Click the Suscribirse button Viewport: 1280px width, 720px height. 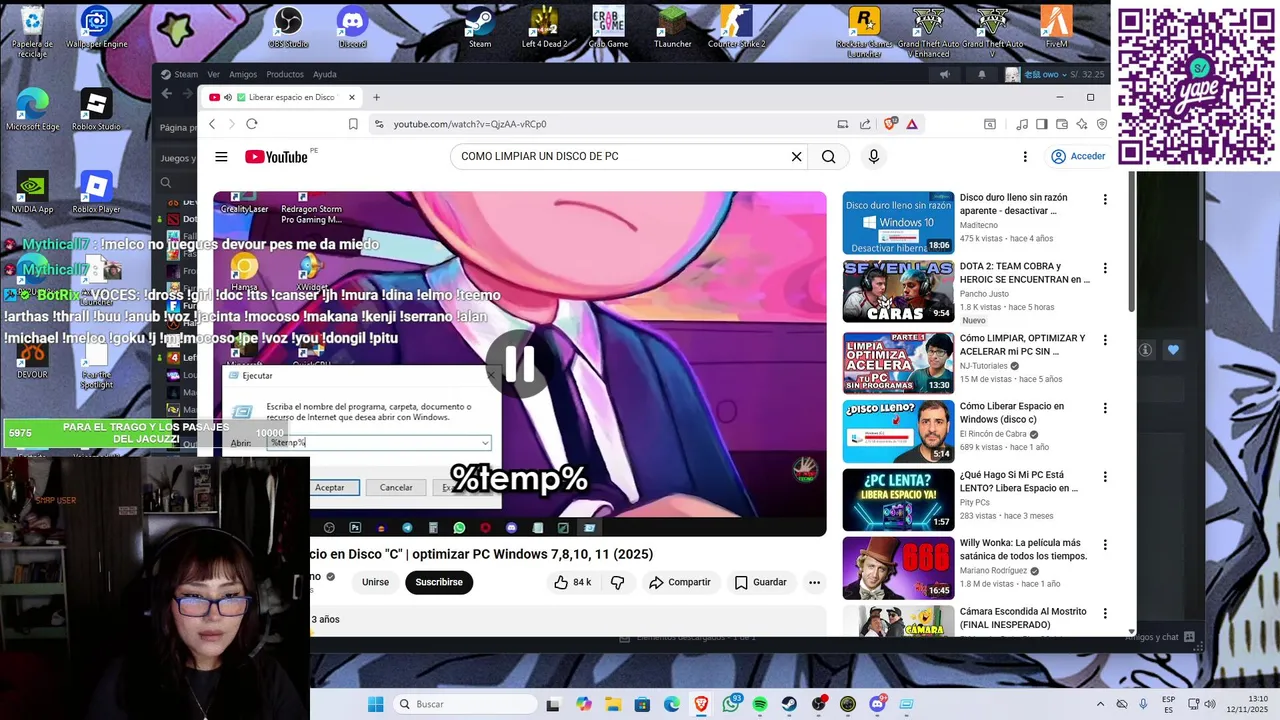(x=439, y=582)
